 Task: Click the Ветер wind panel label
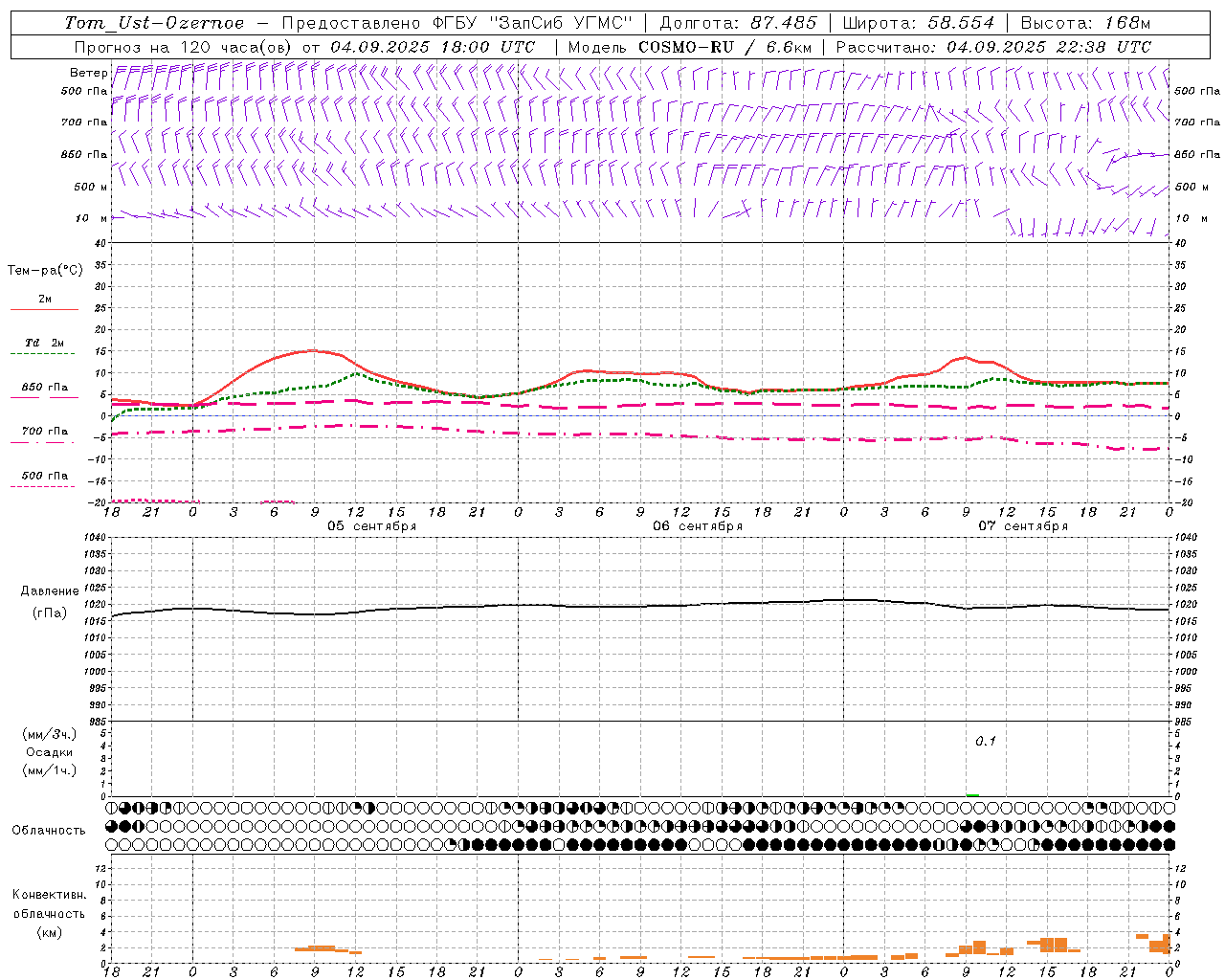[x=88, y=73]
